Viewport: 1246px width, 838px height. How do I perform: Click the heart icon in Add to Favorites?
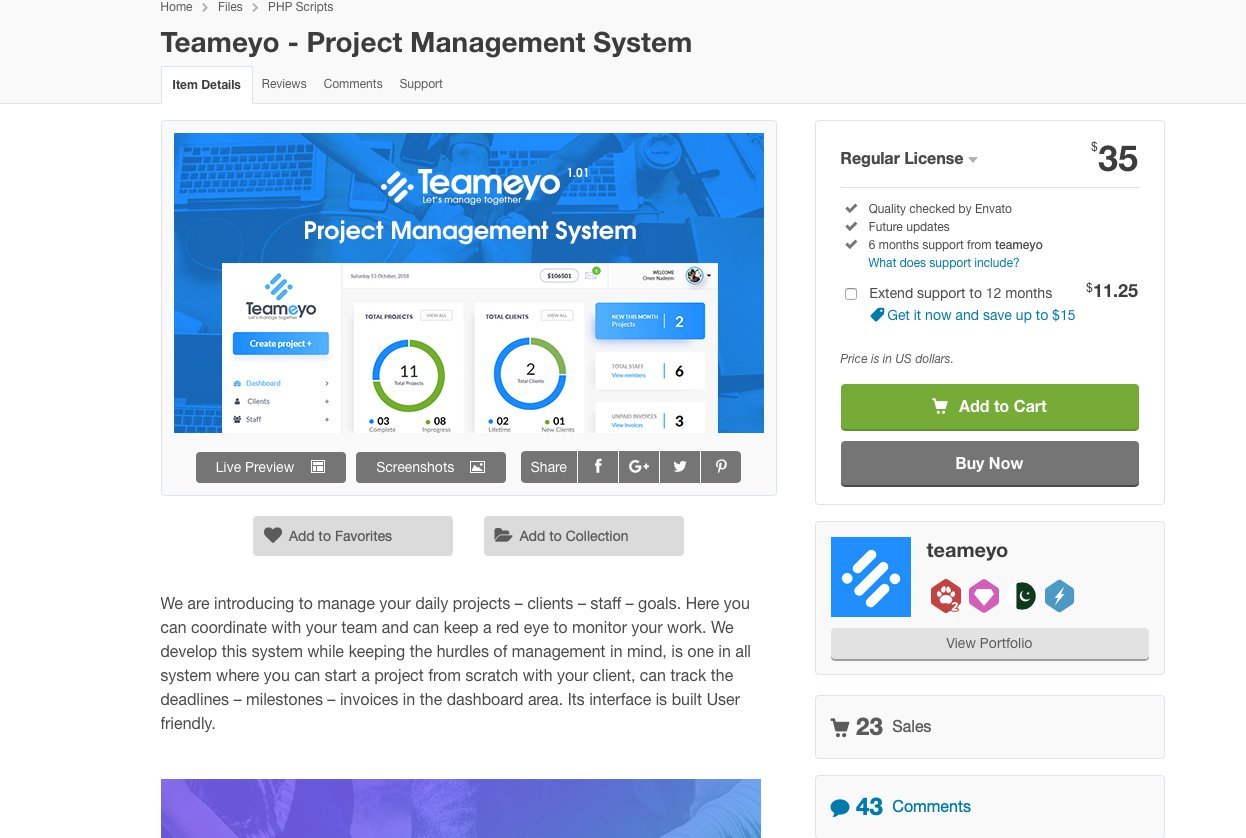coord(273,536)
